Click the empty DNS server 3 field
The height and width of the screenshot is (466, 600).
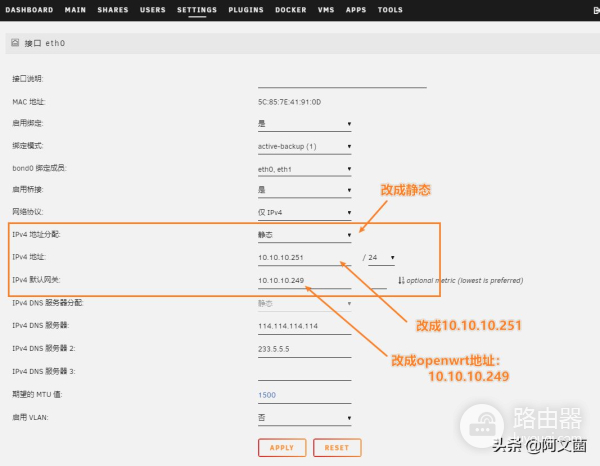[305, 372]
